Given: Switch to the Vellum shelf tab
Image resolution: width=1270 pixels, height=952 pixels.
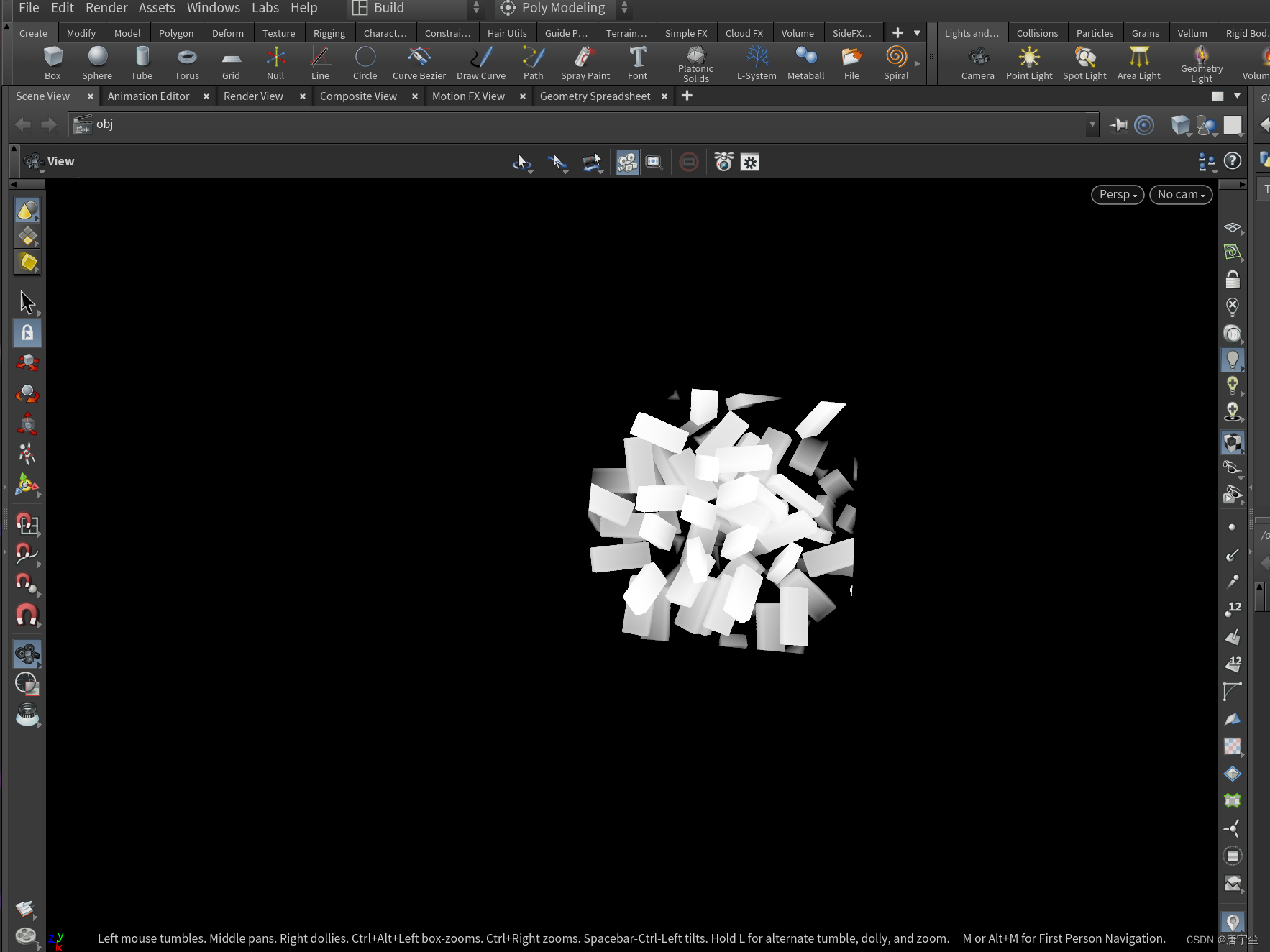Looking at the screenshot, I should coord(1192,33).
